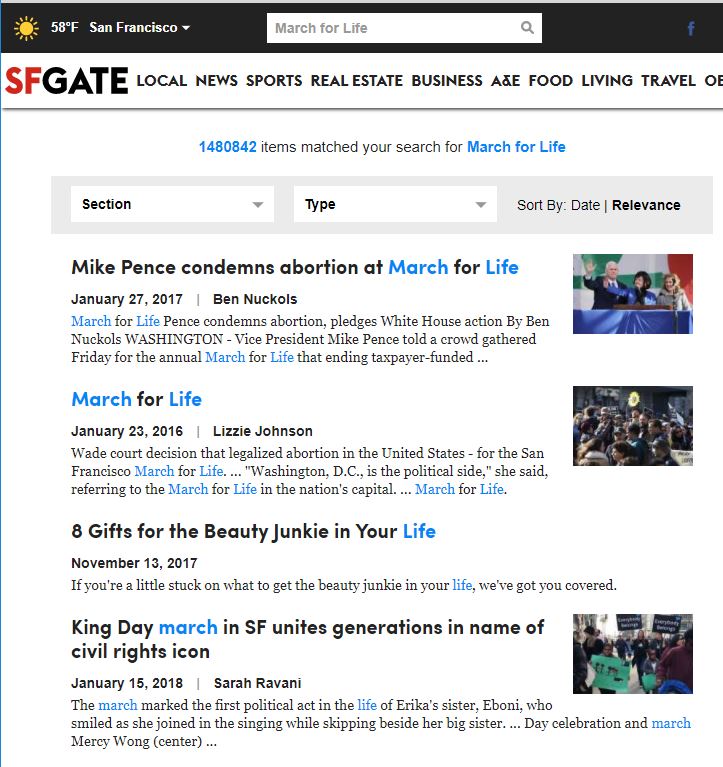The width and height of the screenshot is (723, 767).
Task: Expand the San Francisco location dropdown
Action: tap(139, 27)
